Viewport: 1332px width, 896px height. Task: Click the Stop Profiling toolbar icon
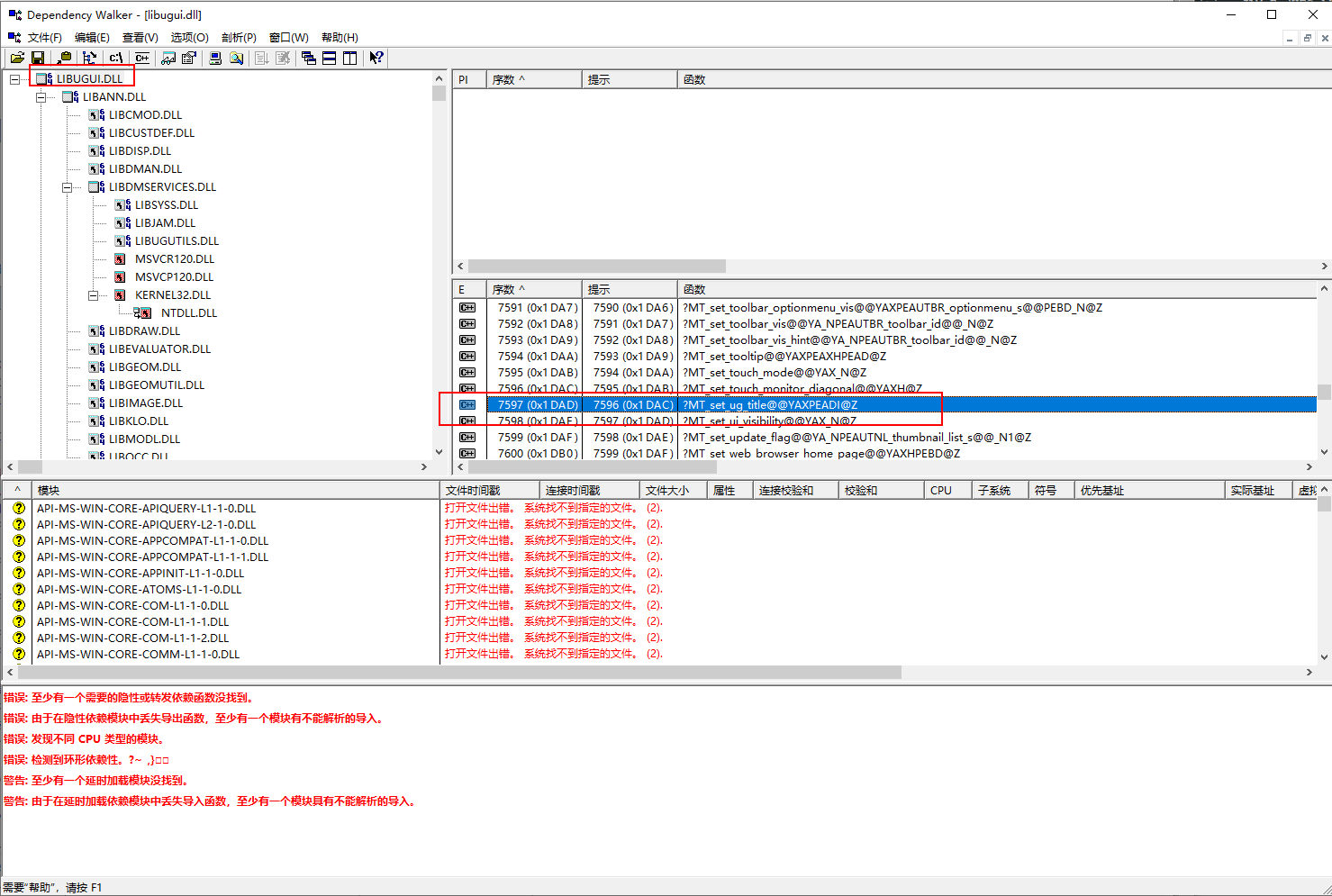tap(283, 58)
